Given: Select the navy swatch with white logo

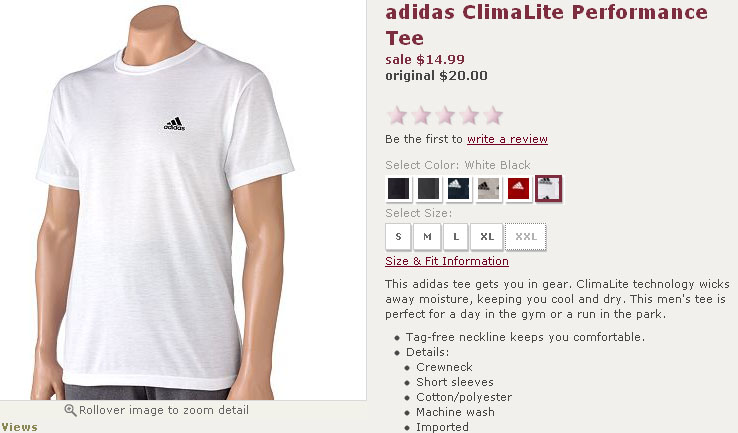Looking at the screenshot, I should coord(458,189).
